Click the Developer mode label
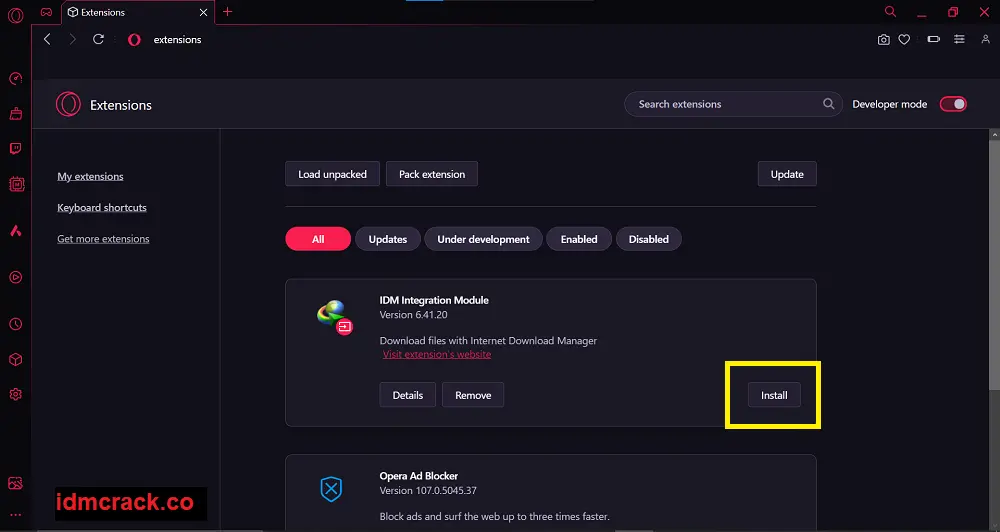1000x532 pixels. pos(890,105)
